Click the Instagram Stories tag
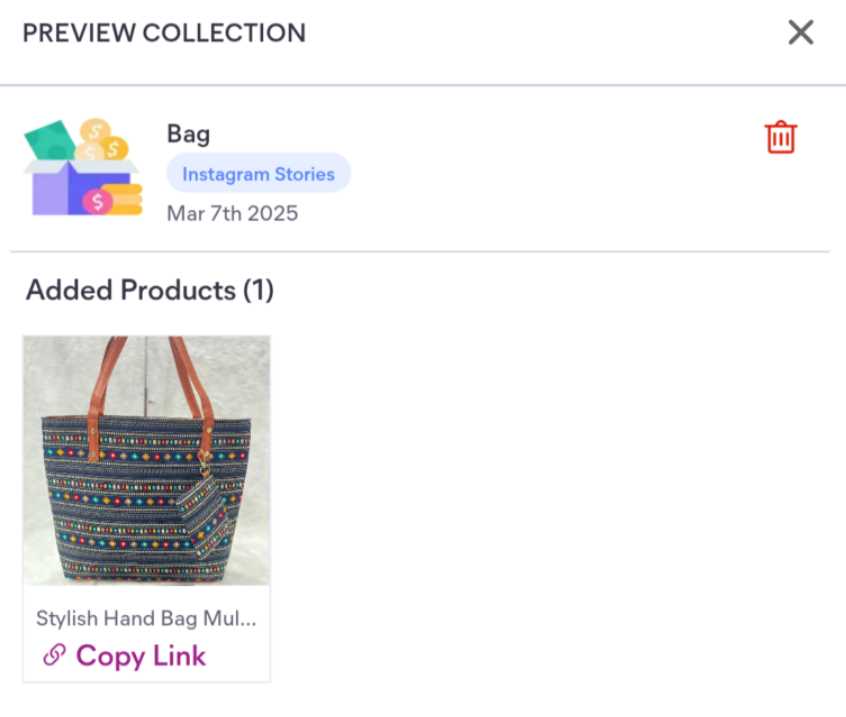 258,174
